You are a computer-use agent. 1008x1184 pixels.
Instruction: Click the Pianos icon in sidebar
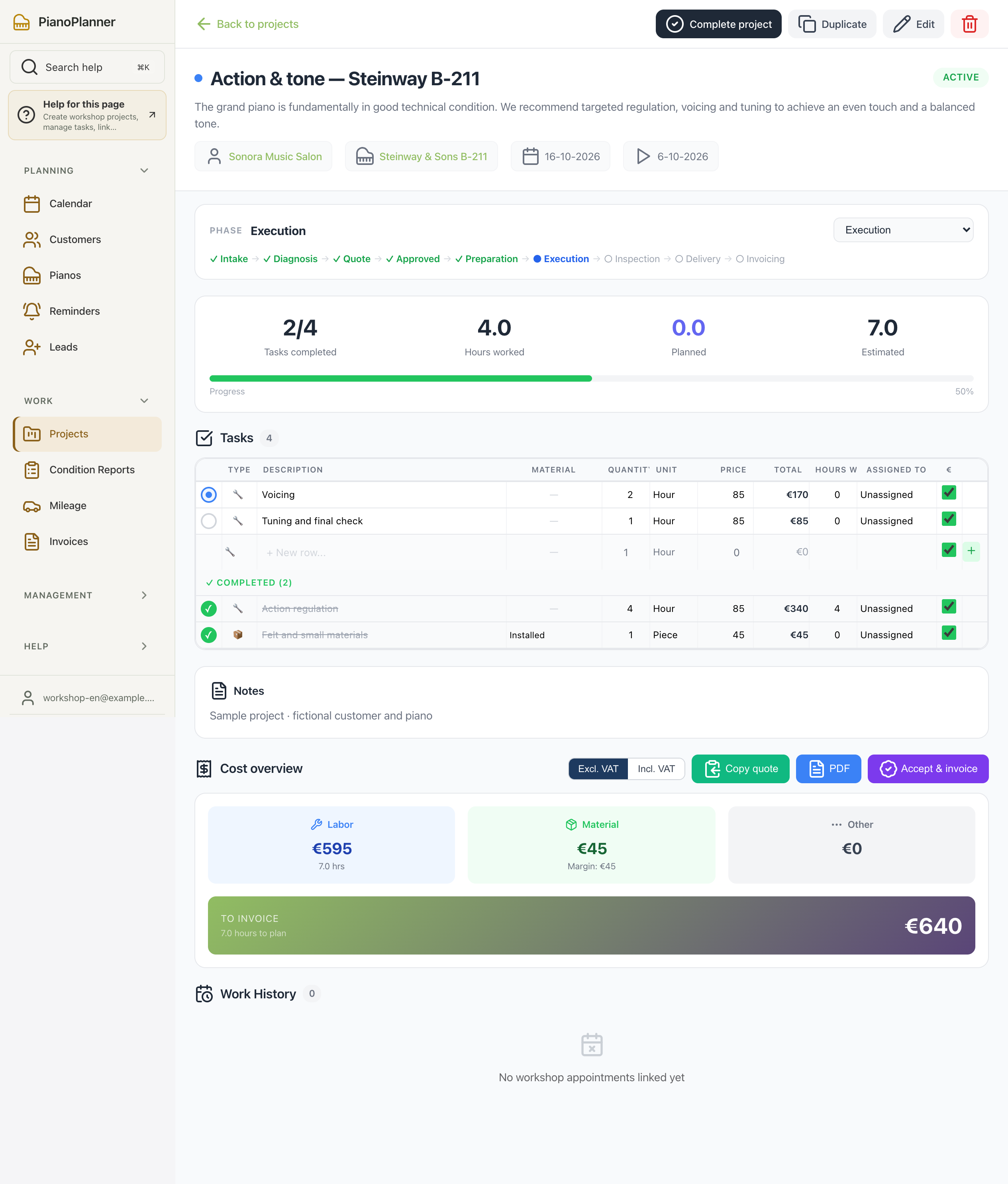pyautogui.click(x=32, y=275)
